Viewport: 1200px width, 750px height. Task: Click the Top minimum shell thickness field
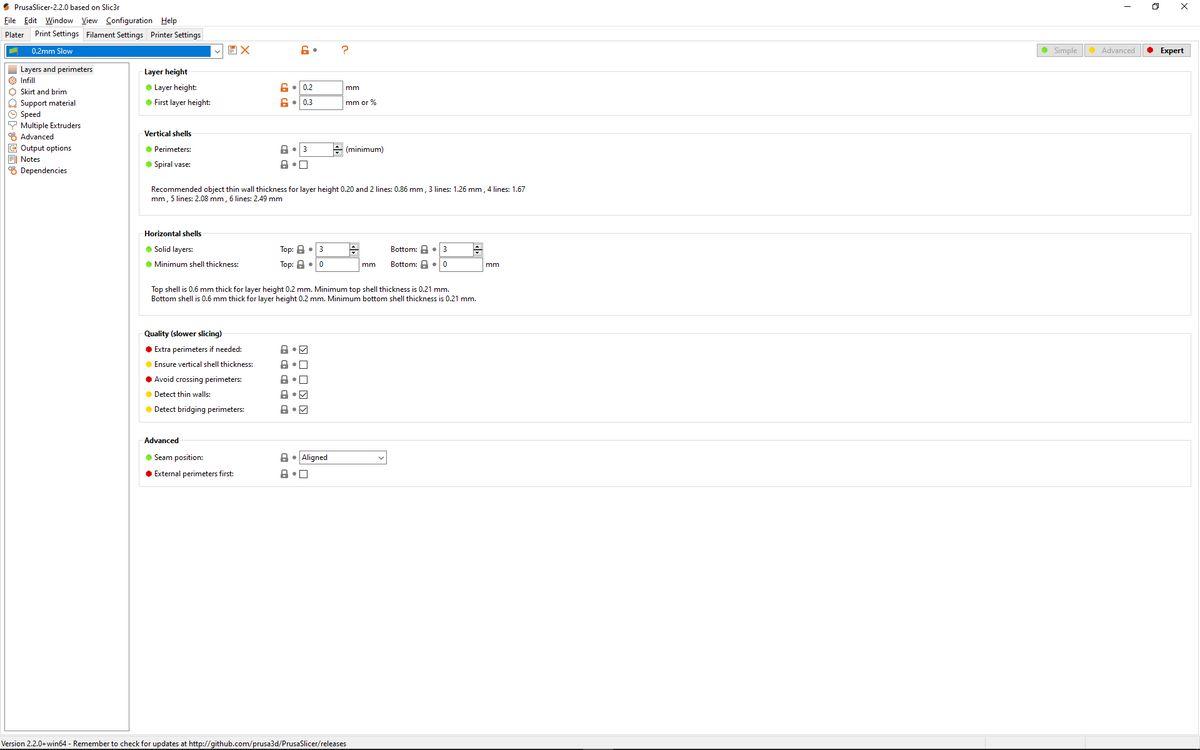tap(337, 264)
